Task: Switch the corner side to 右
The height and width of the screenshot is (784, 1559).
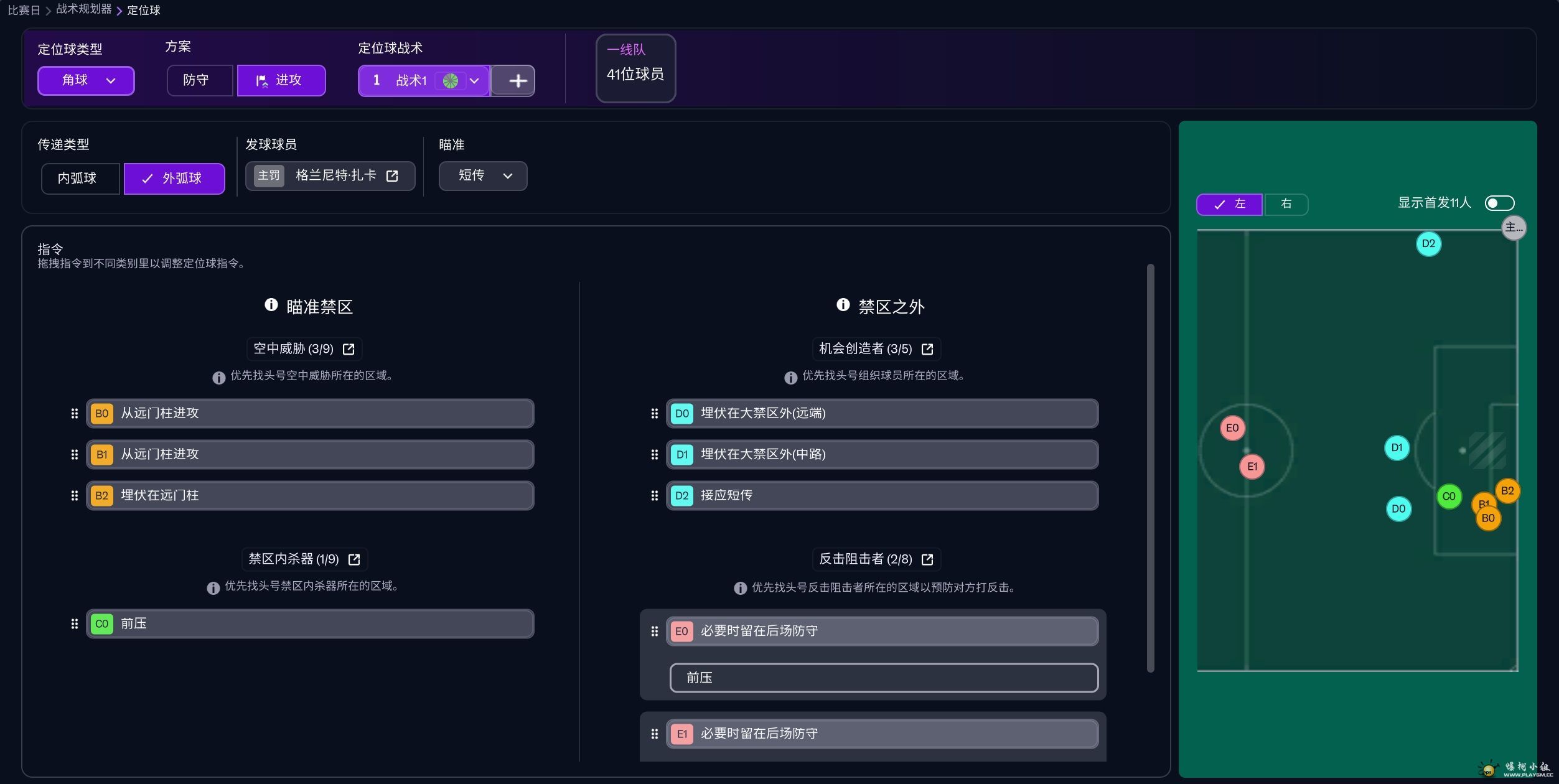Action: click(x=1286, y=204)
